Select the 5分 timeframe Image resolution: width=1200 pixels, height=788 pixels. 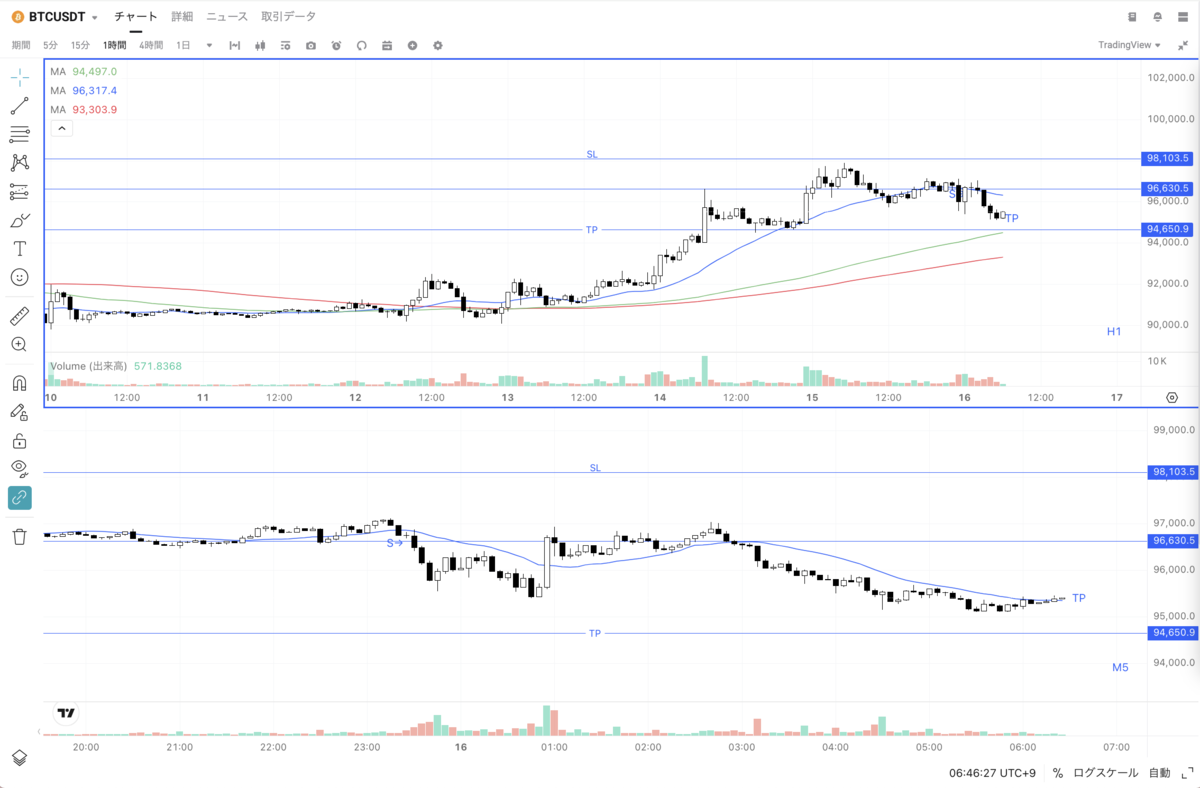[50, 45]
